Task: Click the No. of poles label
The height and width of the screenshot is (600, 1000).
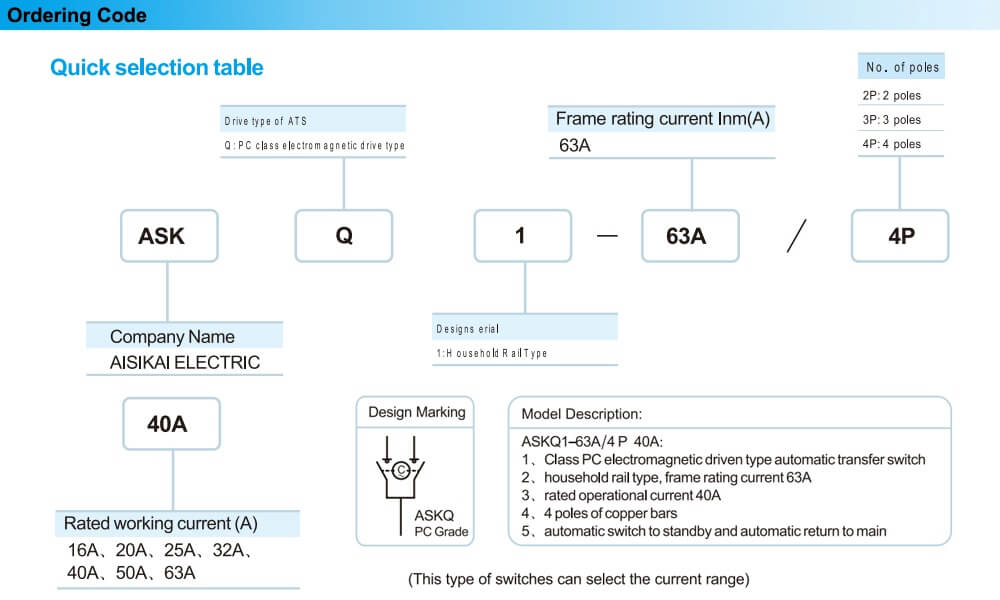Action: (x=902, y=67)
